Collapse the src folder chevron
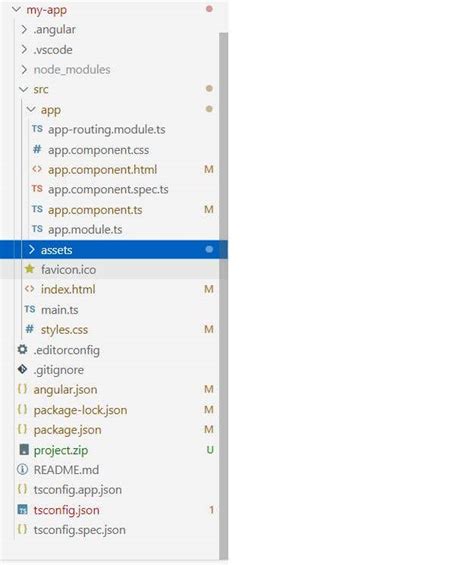This screenshot has width=474, height=565. (24, 89)
